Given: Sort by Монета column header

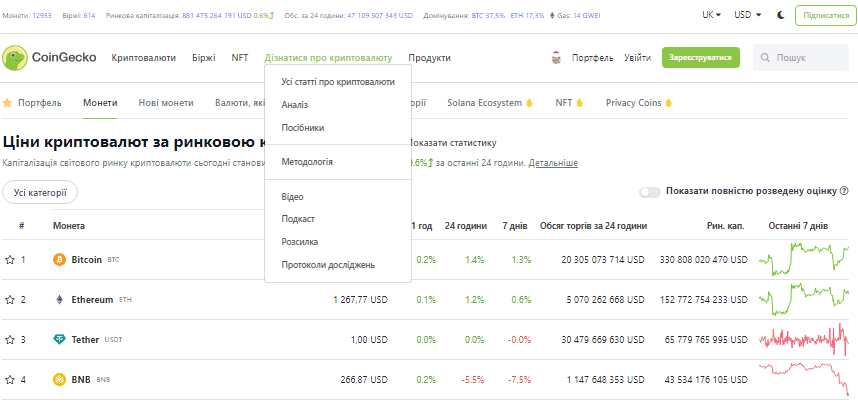Looking at the screenshot, I should click(x=69, y=226).
